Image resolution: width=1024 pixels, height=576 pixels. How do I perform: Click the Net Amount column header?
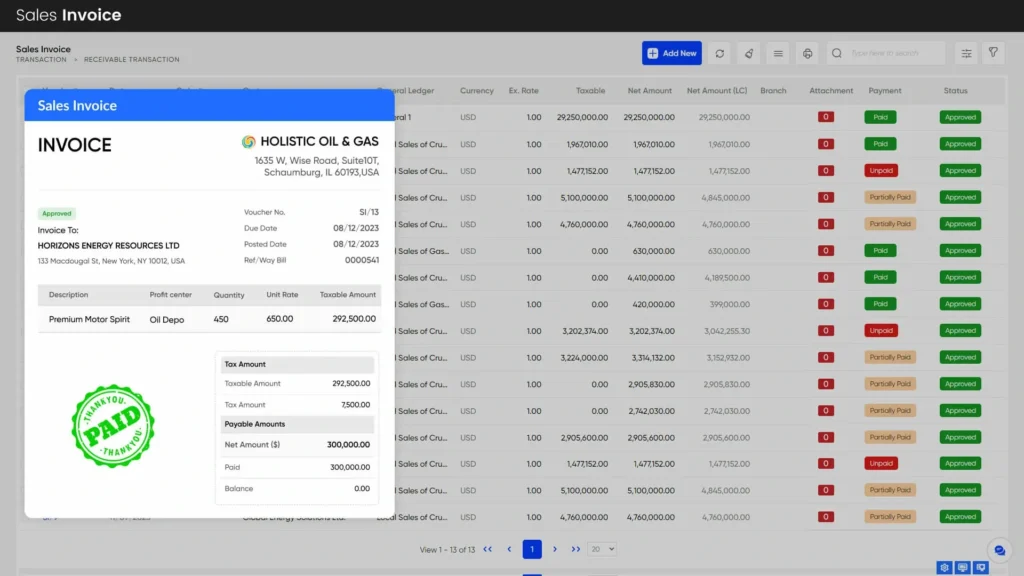click(650, 91)
